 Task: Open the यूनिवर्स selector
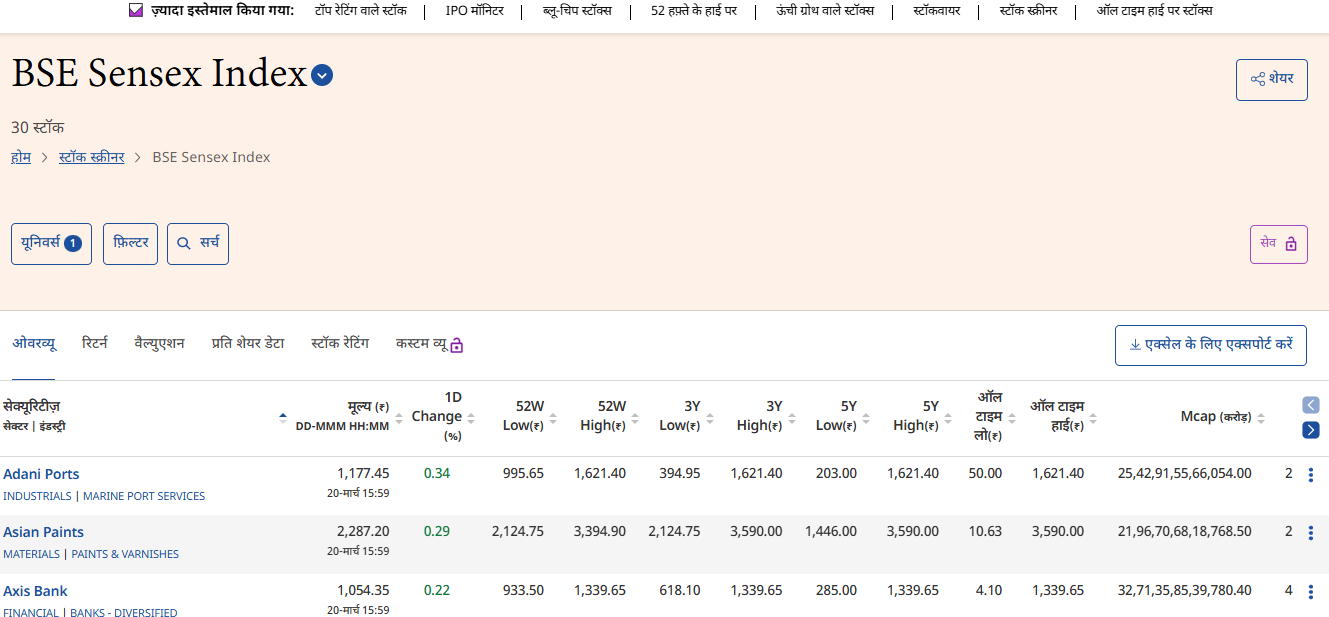click(x=51, y=243)
